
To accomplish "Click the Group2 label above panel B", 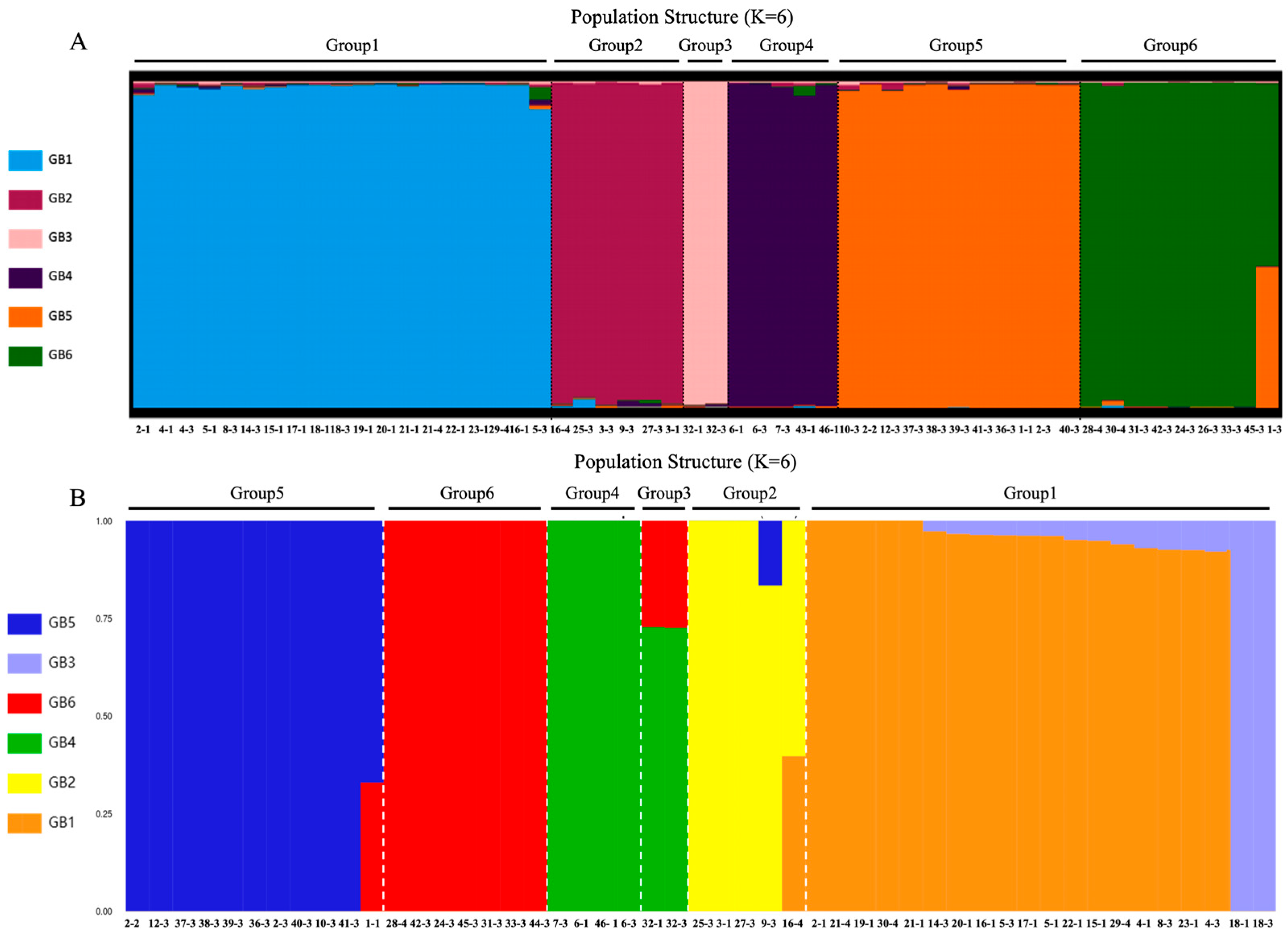I will click(749, 493).
